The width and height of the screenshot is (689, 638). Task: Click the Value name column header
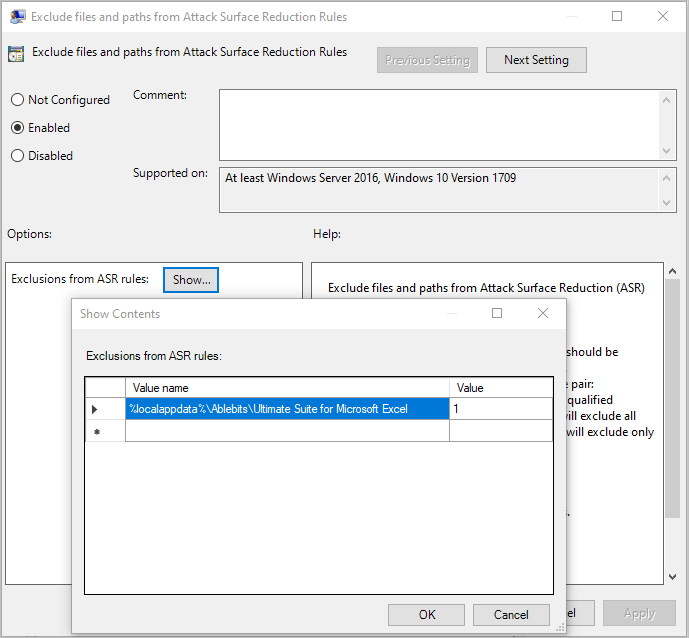pos(287,388)
